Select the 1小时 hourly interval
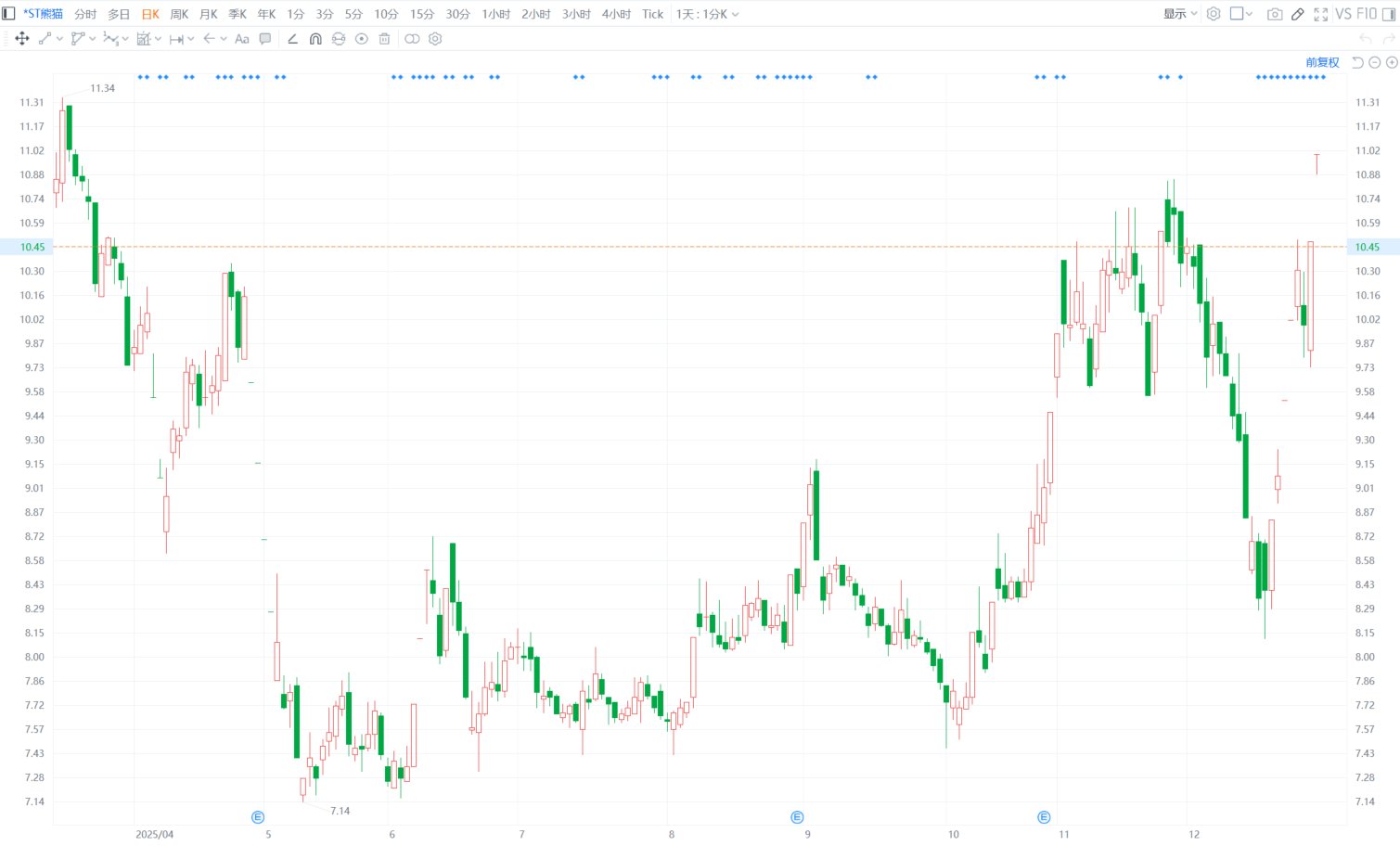Viewport: 1400px width, 846px height. coord(496,14)
